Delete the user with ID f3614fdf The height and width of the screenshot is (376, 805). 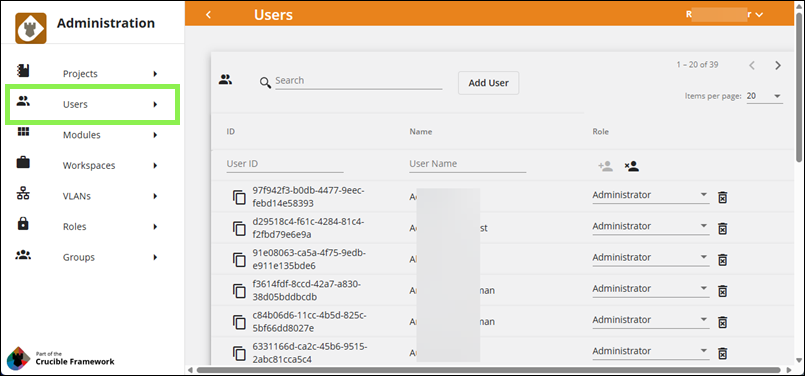[722, 291]
